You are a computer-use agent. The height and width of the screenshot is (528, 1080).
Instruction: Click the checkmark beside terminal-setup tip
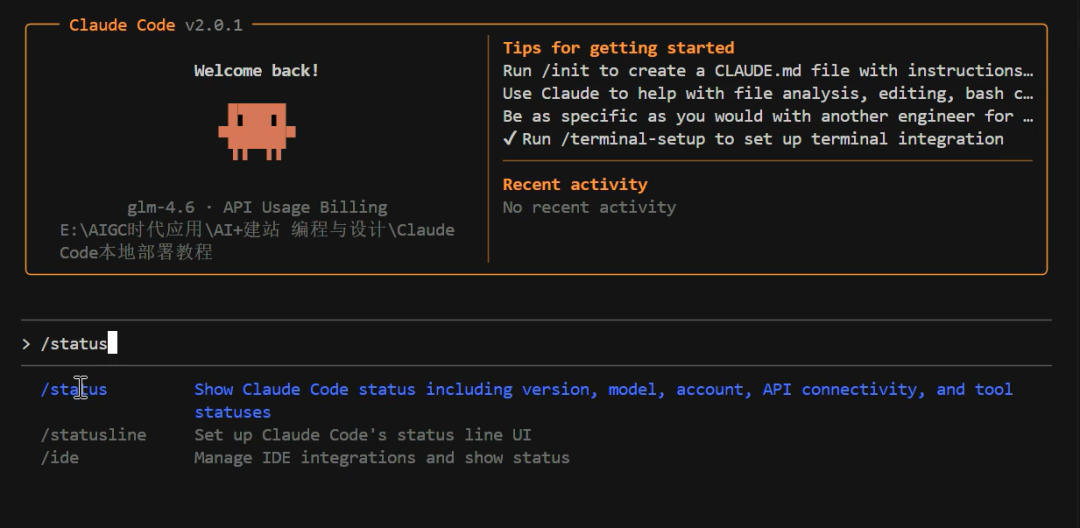[x=510, y=138]
